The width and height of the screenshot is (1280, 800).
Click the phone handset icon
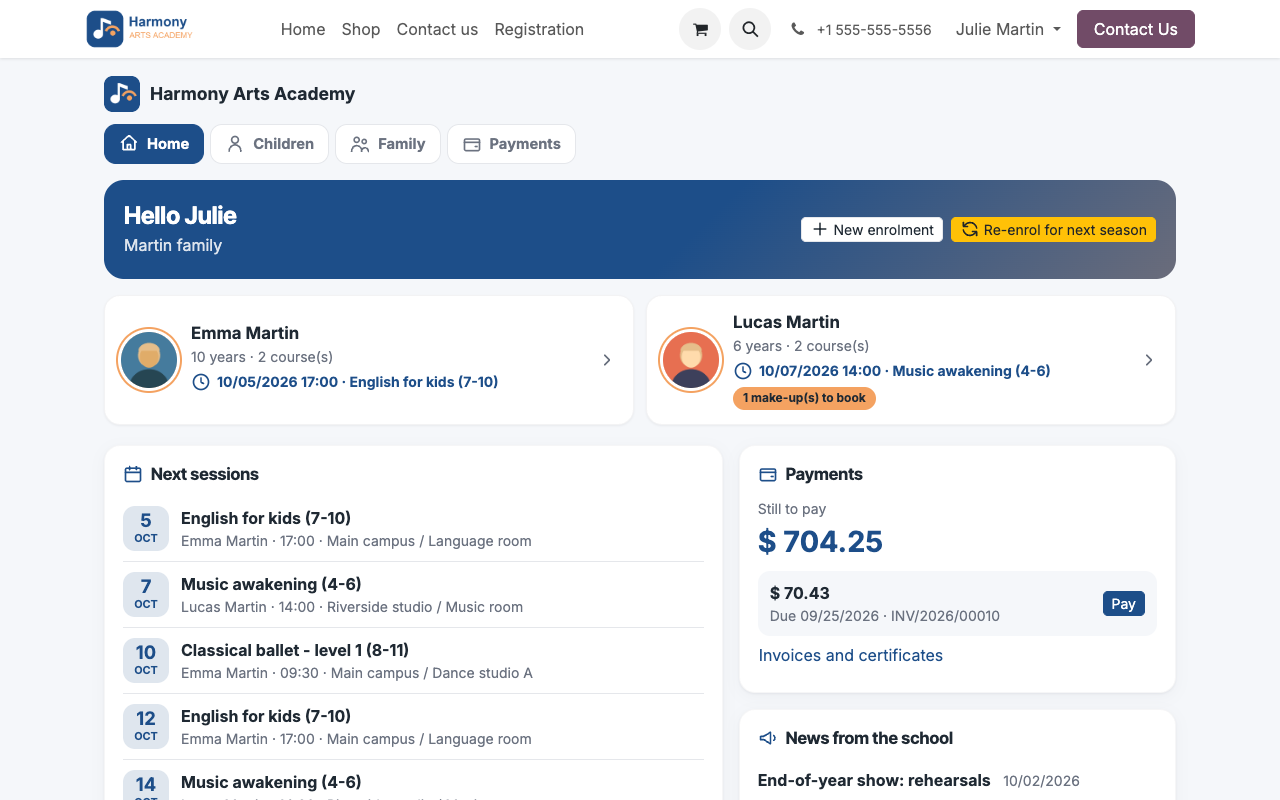point(797,30)
